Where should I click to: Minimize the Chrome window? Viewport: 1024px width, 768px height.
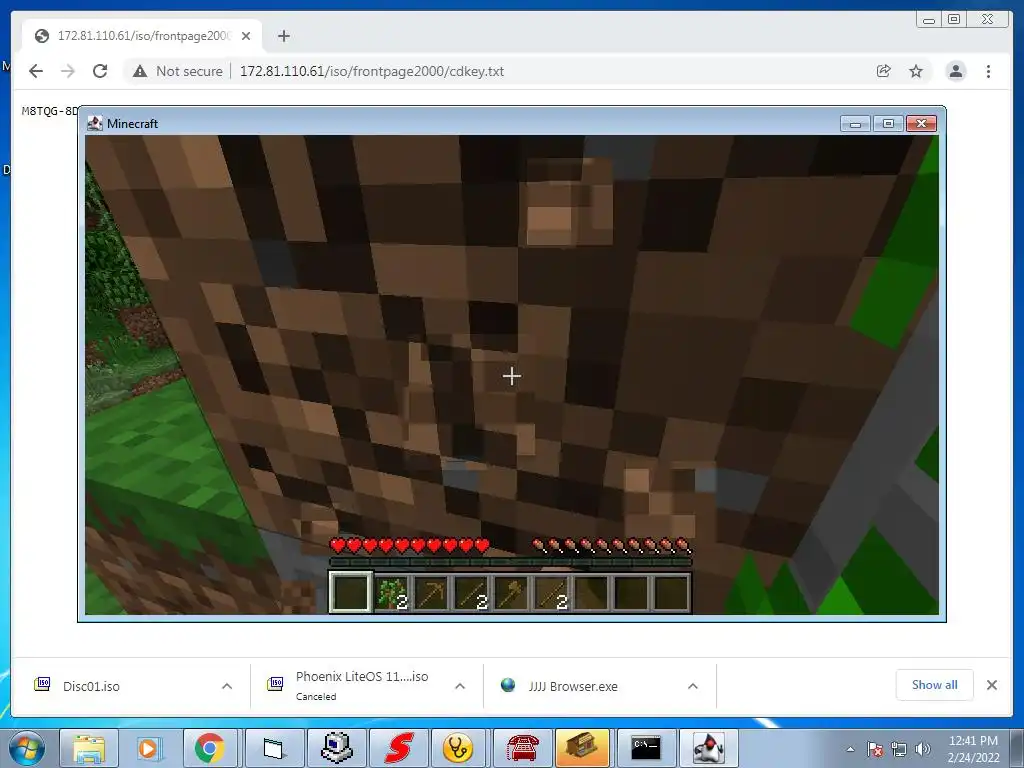929,20
